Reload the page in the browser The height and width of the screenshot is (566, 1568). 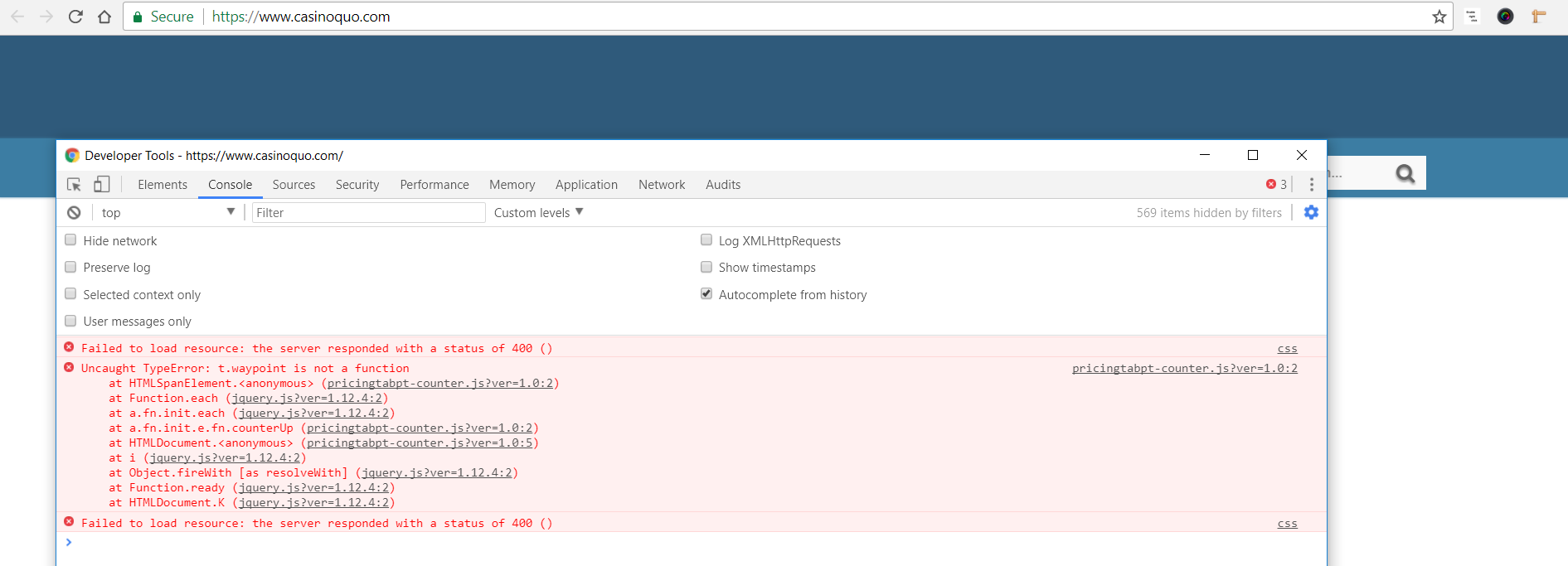coord(75,17)
